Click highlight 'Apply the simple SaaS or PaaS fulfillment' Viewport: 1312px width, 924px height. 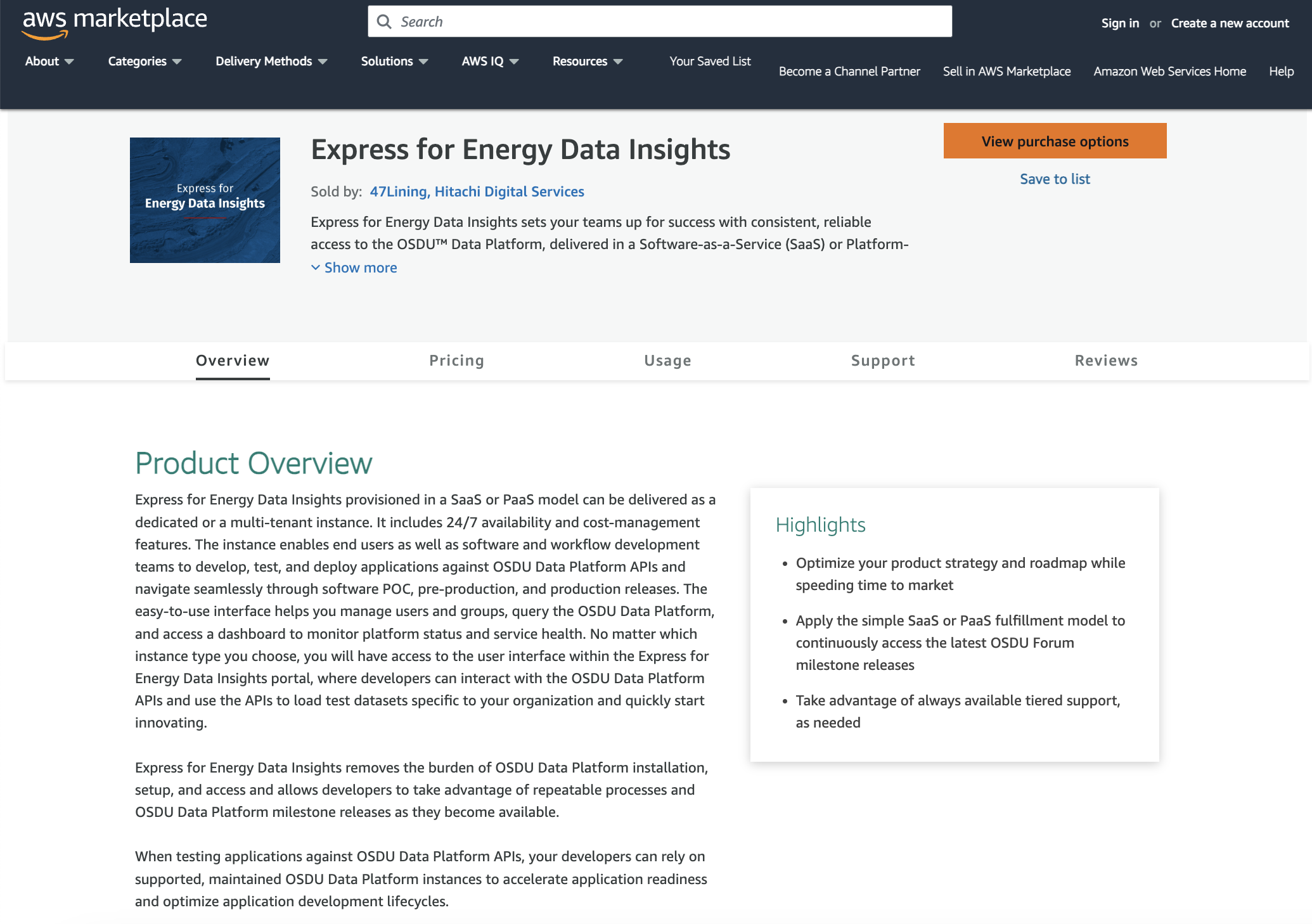point(960,643)
